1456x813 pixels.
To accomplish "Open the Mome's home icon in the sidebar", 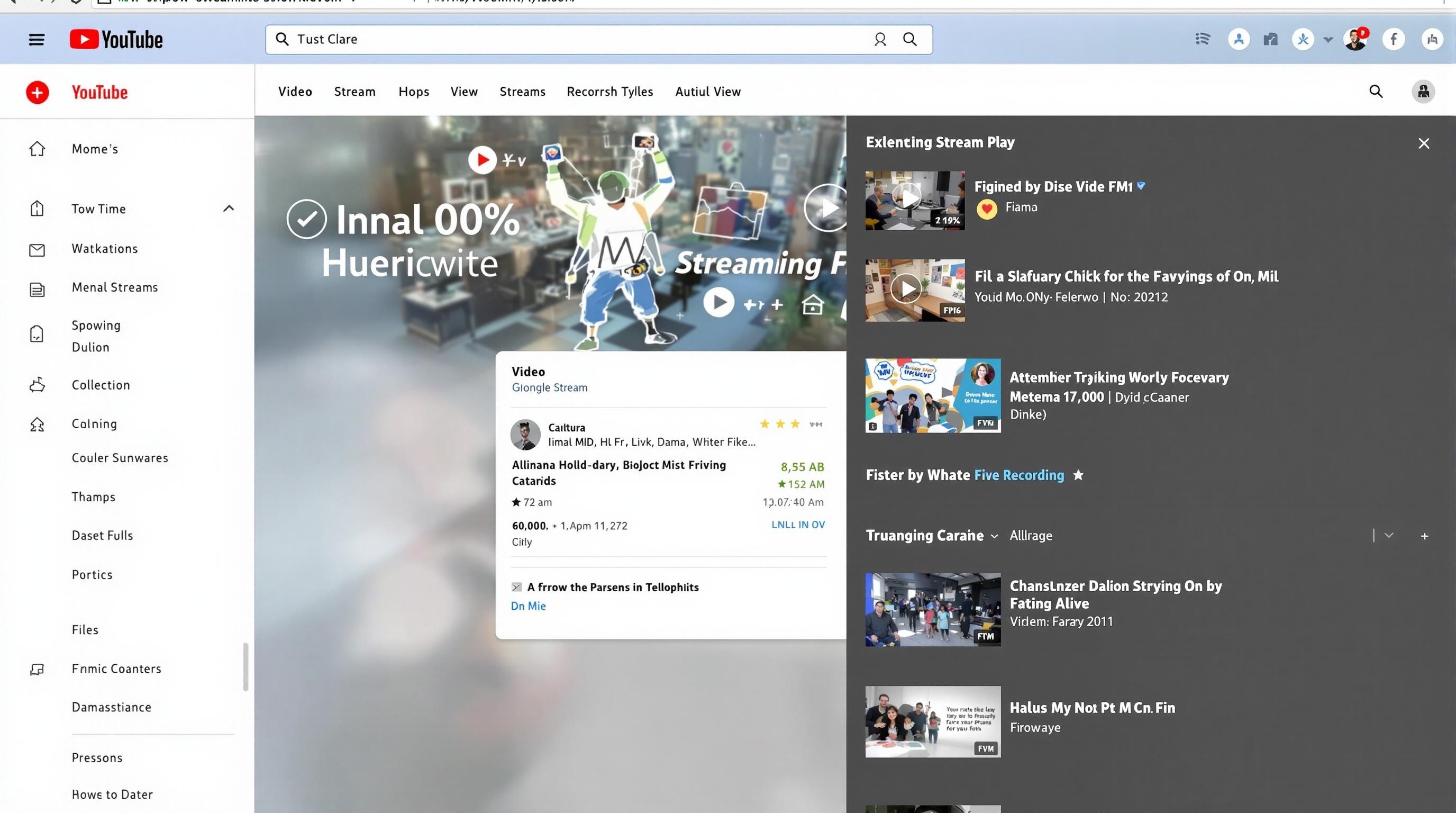I will click(38, 149).
